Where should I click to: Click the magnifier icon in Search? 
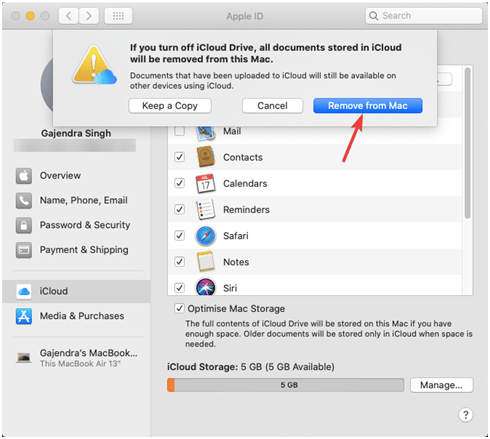point(374,16)
